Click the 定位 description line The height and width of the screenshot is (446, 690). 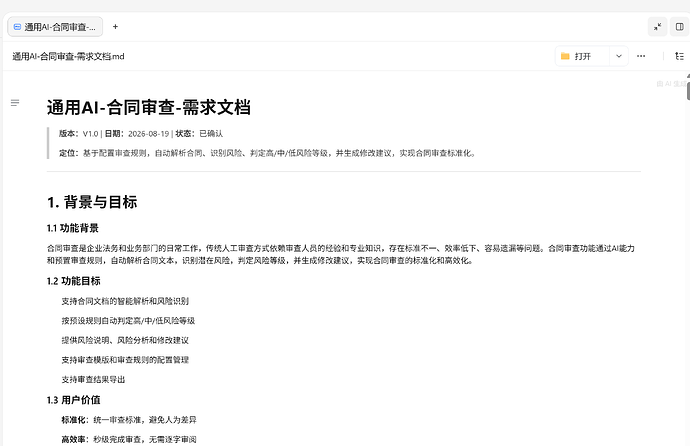click(x=267, y=153)
